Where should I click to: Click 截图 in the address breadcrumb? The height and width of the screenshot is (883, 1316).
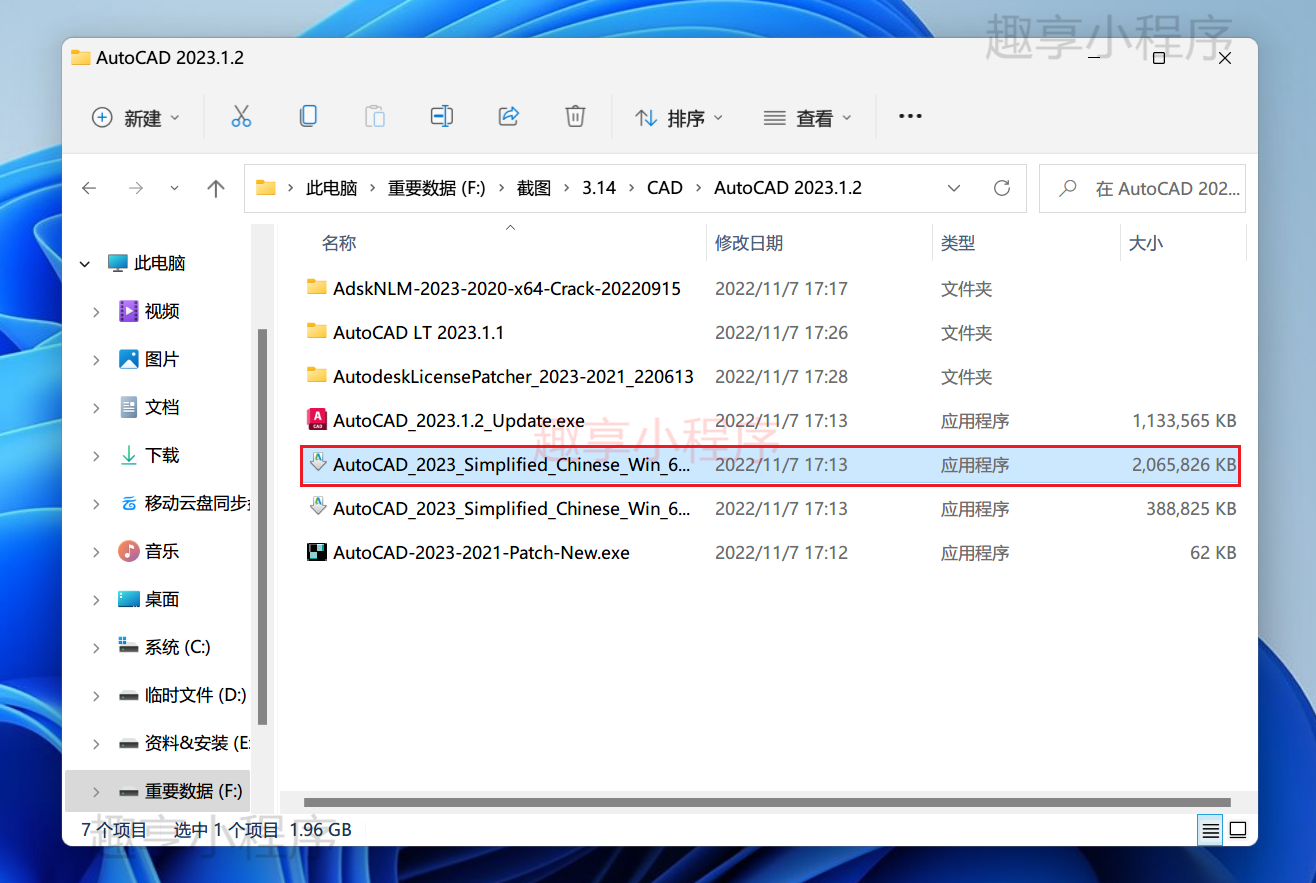point(534,188)
